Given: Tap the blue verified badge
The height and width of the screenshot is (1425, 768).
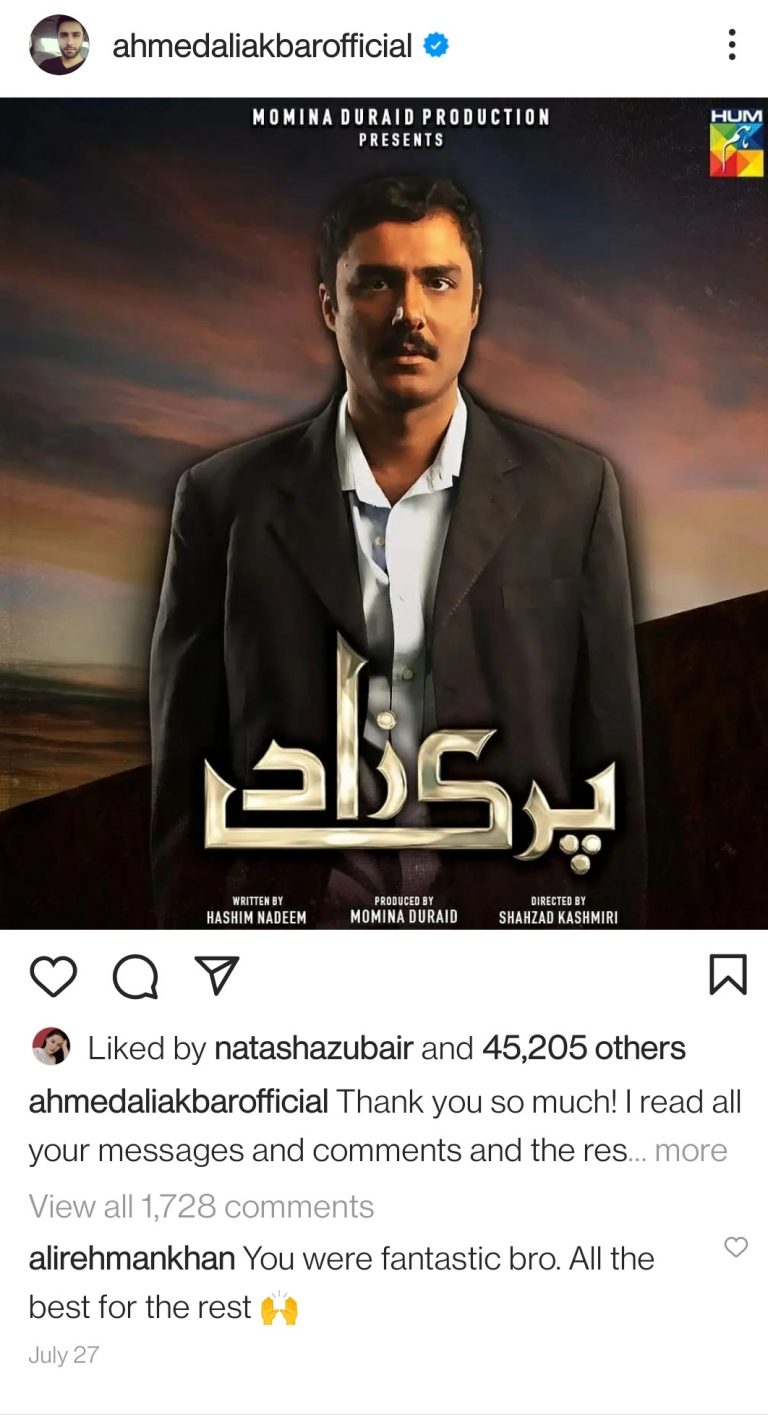Looking at the screenshot, I should pyautogui.click(x=435, y=45).
